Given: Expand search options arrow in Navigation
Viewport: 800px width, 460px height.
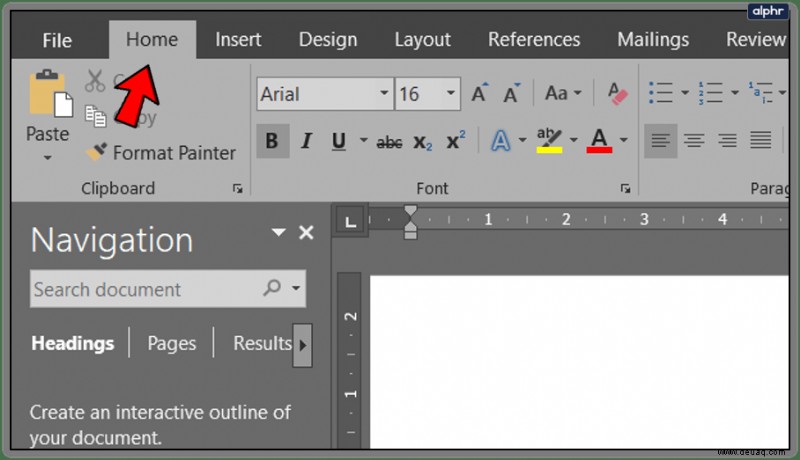Looking at the screenshot, I should [x=296, y=288].
